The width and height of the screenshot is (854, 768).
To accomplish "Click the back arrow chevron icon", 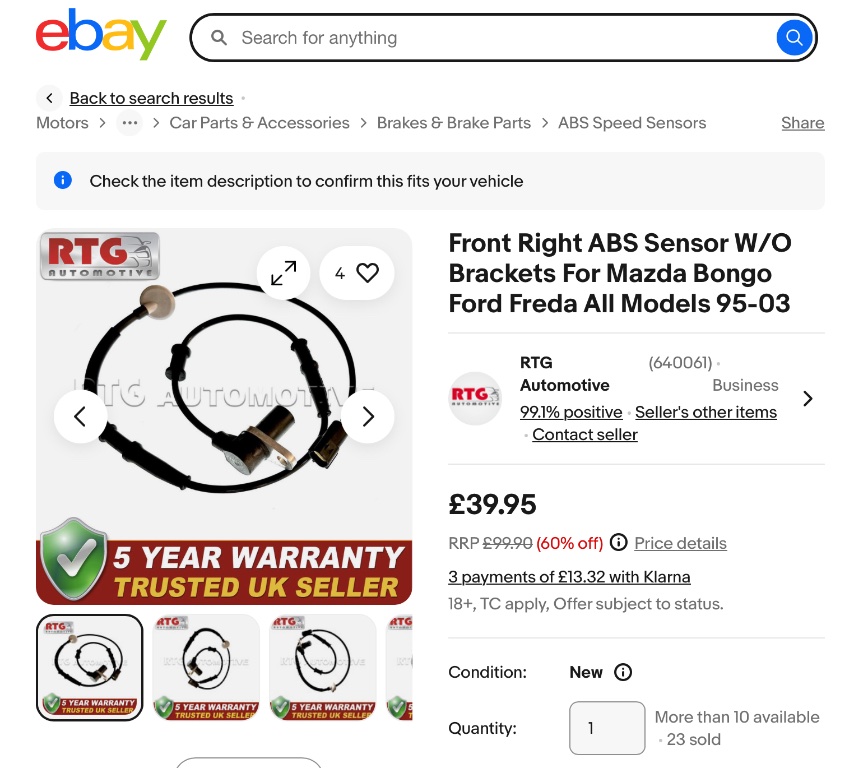I will click(50, 98).
